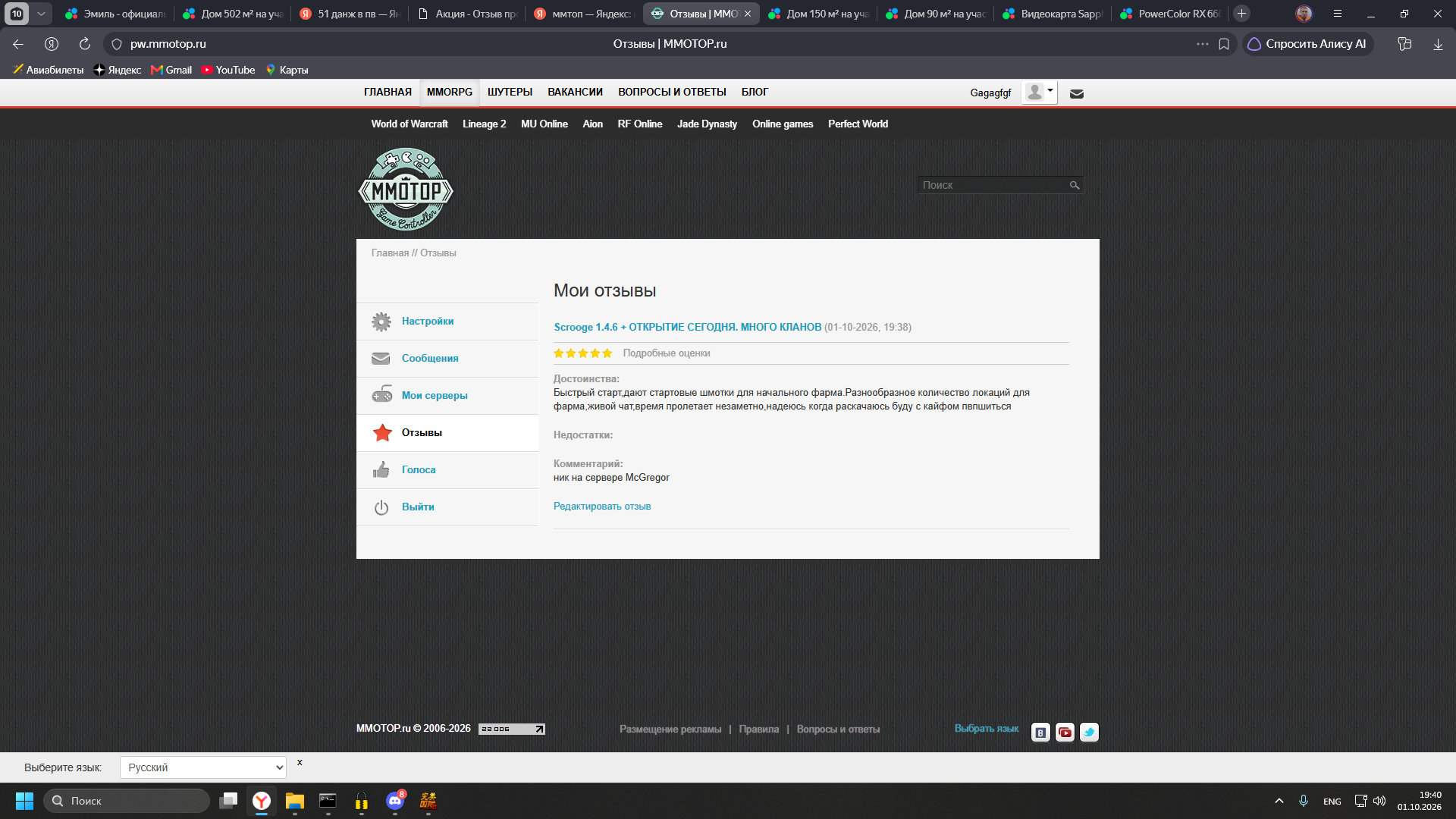
Task: Expand the browser tab list chevron
Action: point(42,14)
